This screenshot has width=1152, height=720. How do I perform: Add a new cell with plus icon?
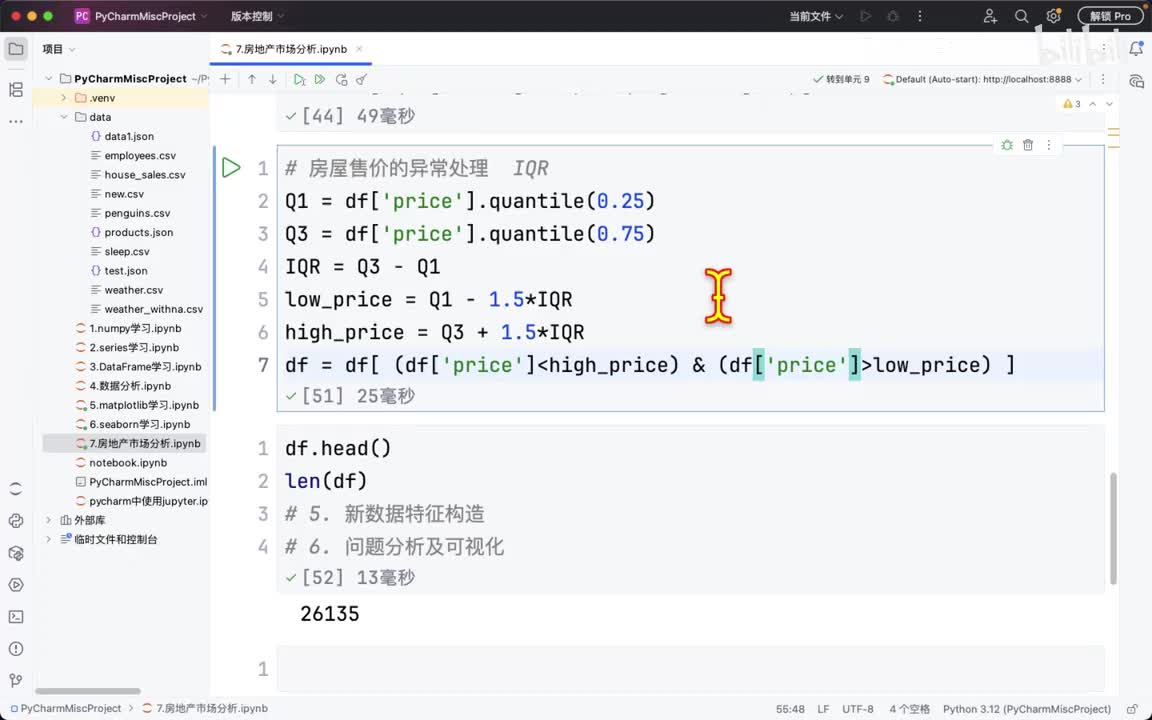pyautogui.click(x=226, y=79)
